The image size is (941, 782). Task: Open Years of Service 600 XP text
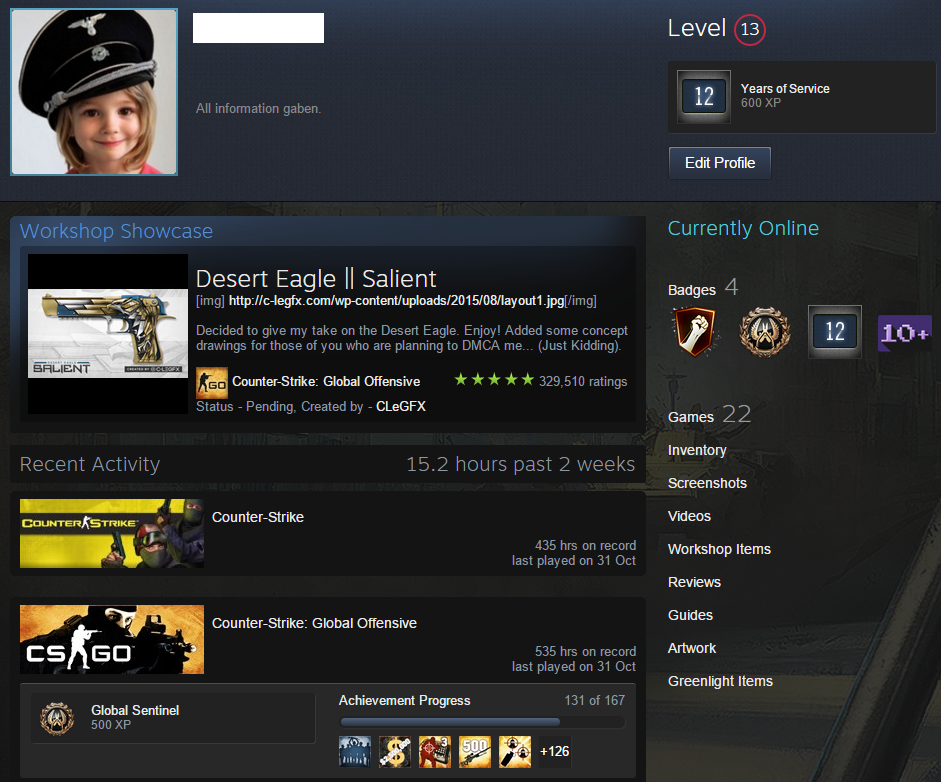785,95
